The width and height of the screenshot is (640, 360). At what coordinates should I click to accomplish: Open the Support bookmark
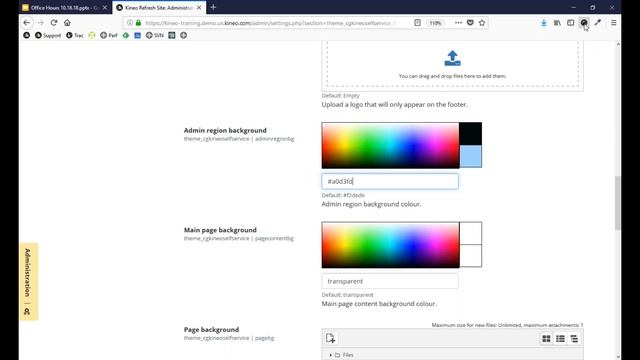pos(48,36)
